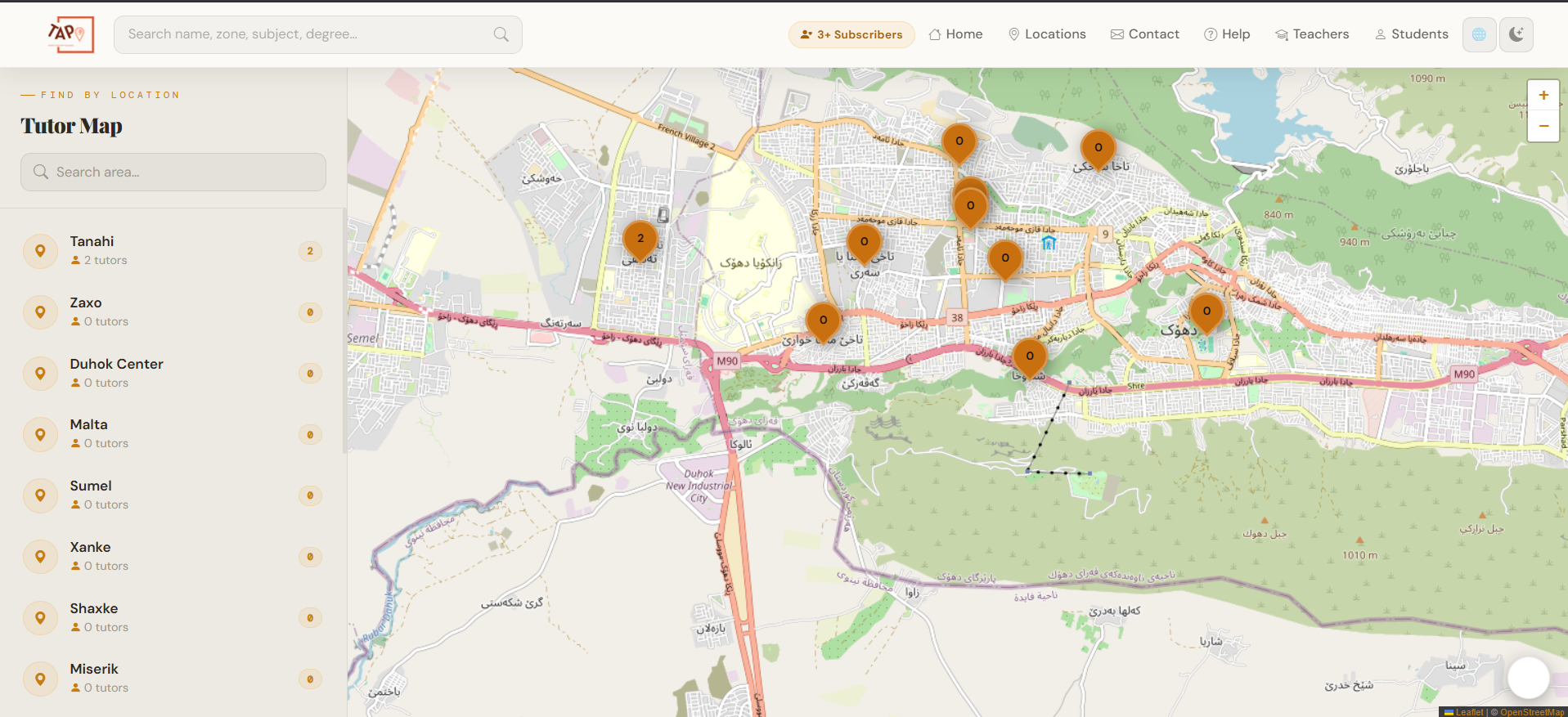
Task: Click the Sumel location pin icon
Action: [40, 495]
